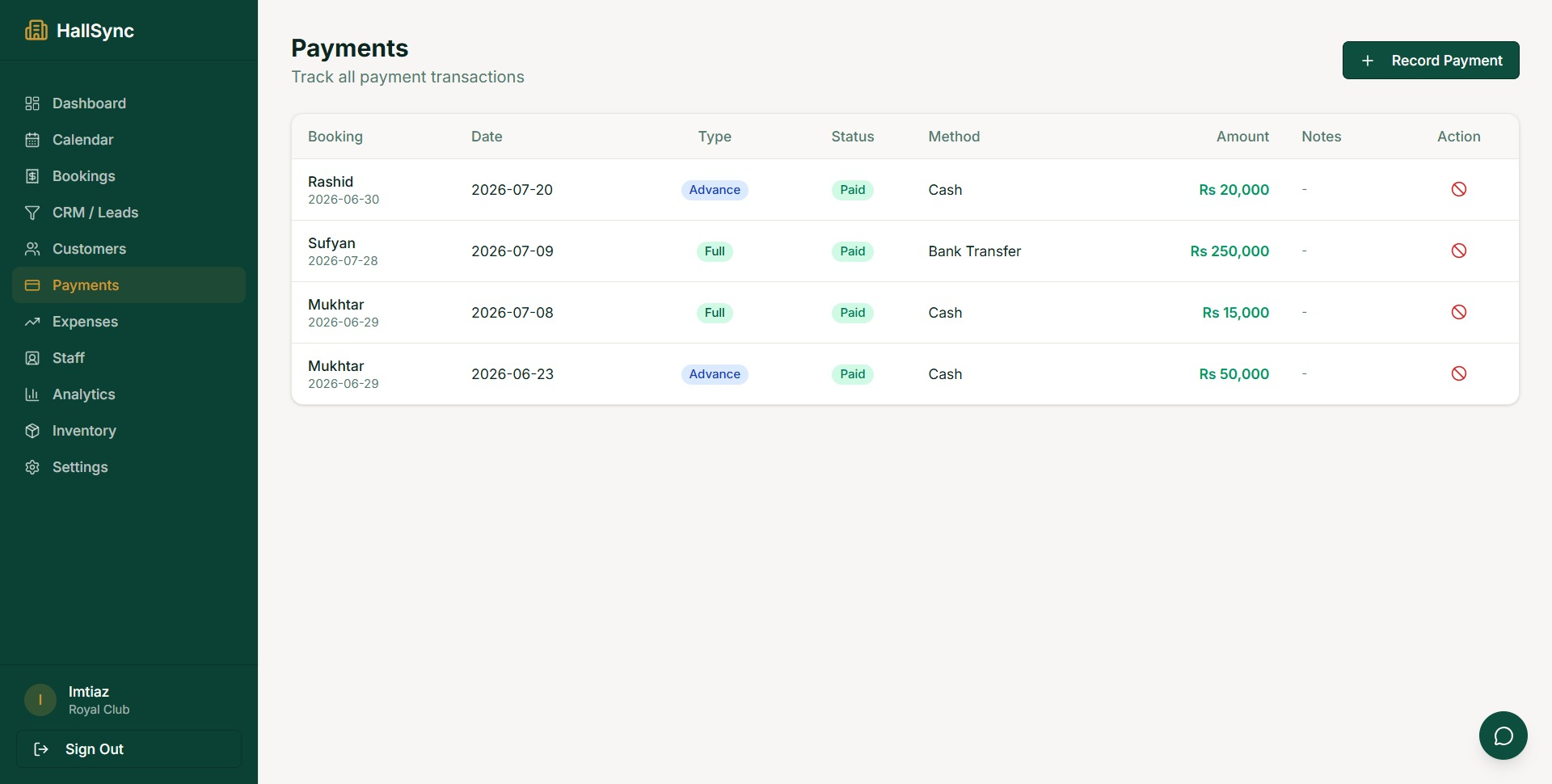Click the HallSync brand name
This screenshot has width=1552, height=784.
[x=95, y=31]
